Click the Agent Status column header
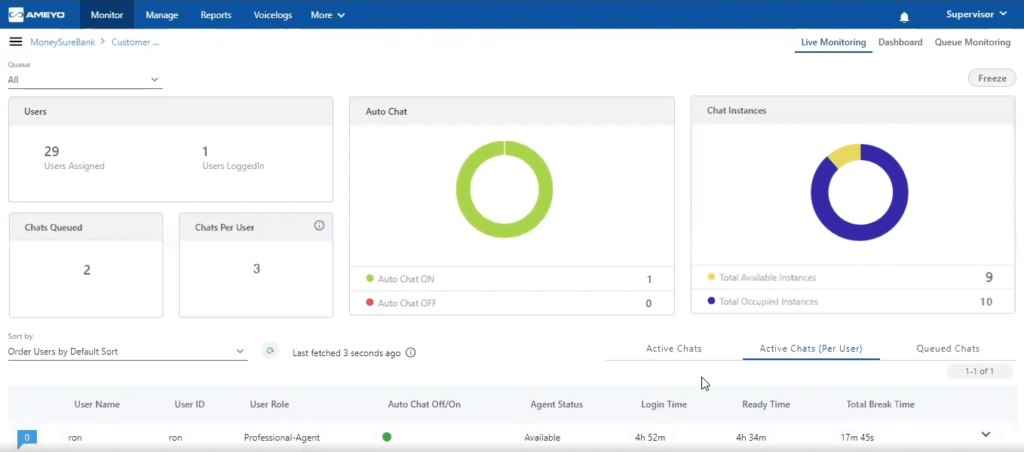This screenshot has height=452, width=1024. pos(556,404)
